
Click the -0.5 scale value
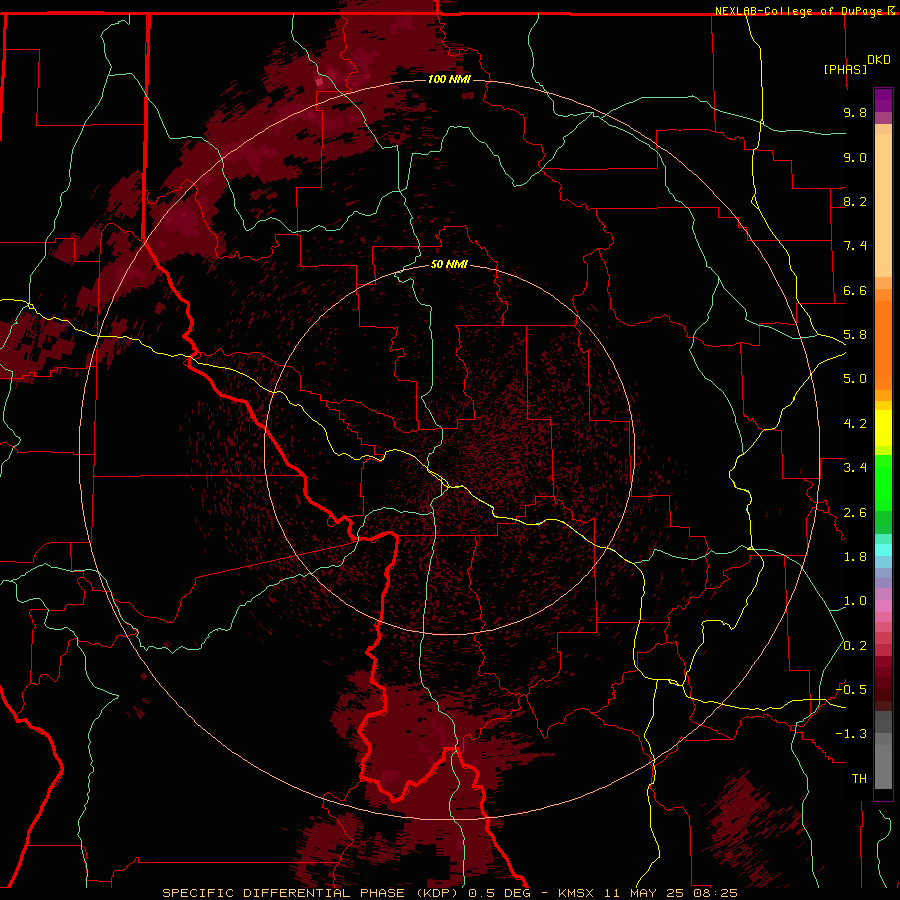coord(851,690)
